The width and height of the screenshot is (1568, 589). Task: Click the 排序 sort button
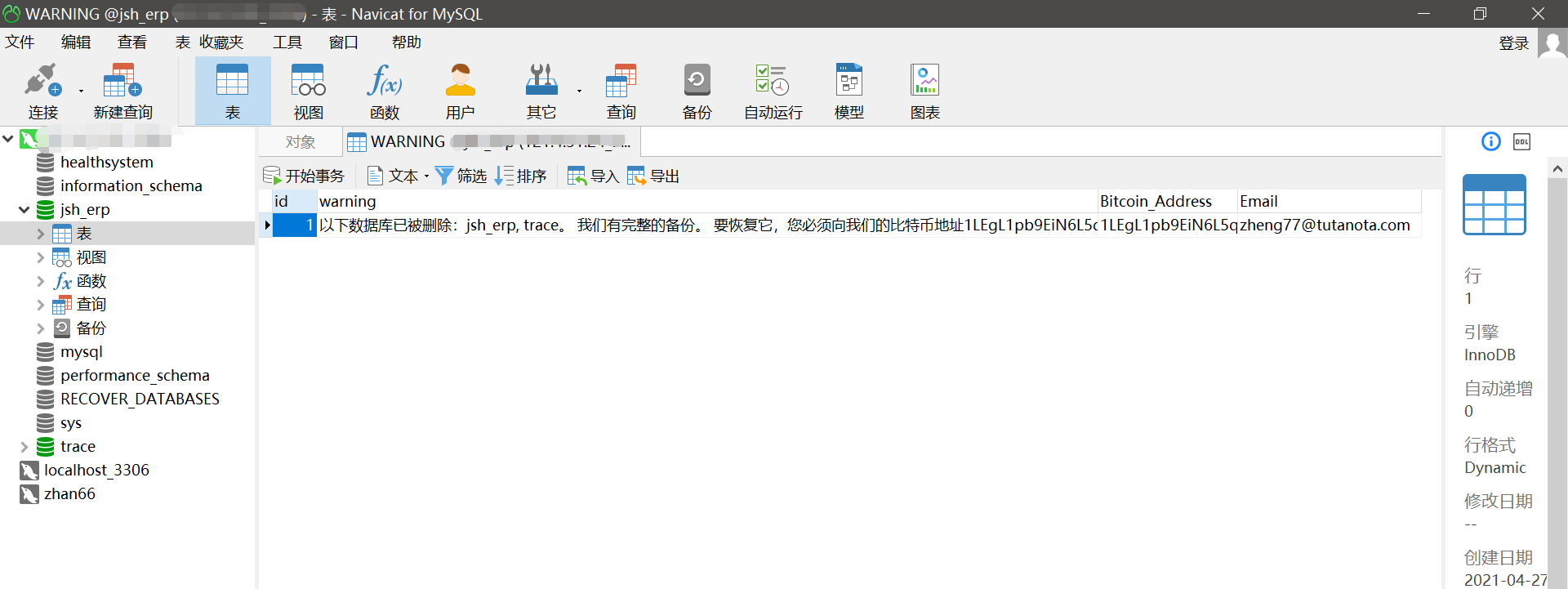click(521, 176)
